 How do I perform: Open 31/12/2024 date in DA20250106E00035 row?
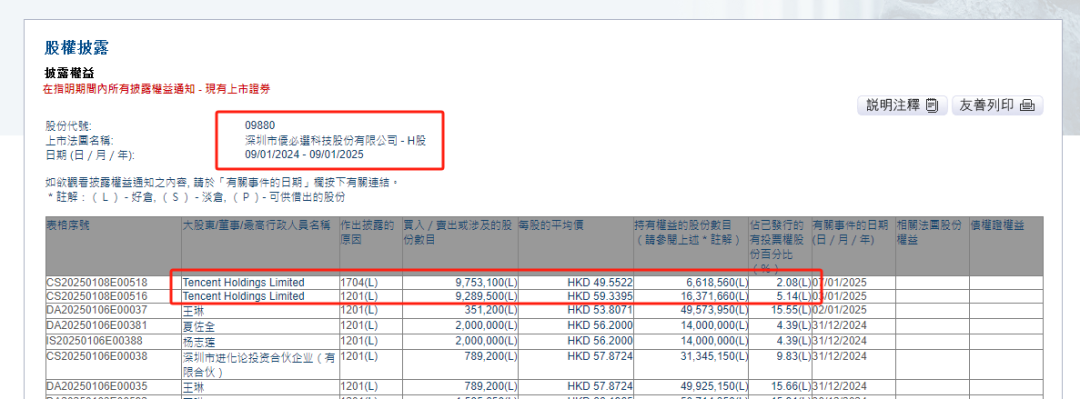click(x=840, y=386)
